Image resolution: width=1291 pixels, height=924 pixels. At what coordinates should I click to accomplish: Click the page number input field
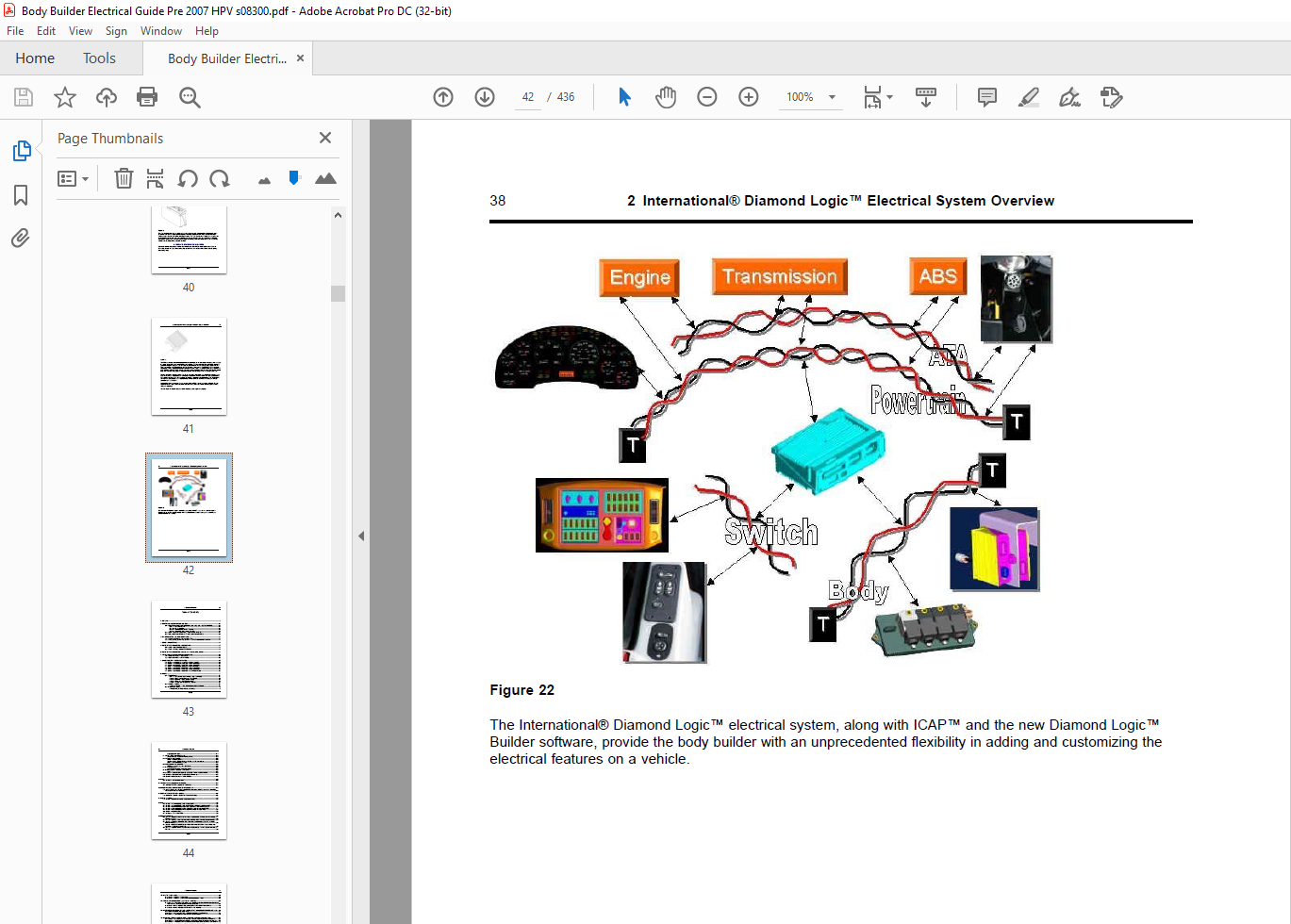pyautogui.click(x=528, y=97)
